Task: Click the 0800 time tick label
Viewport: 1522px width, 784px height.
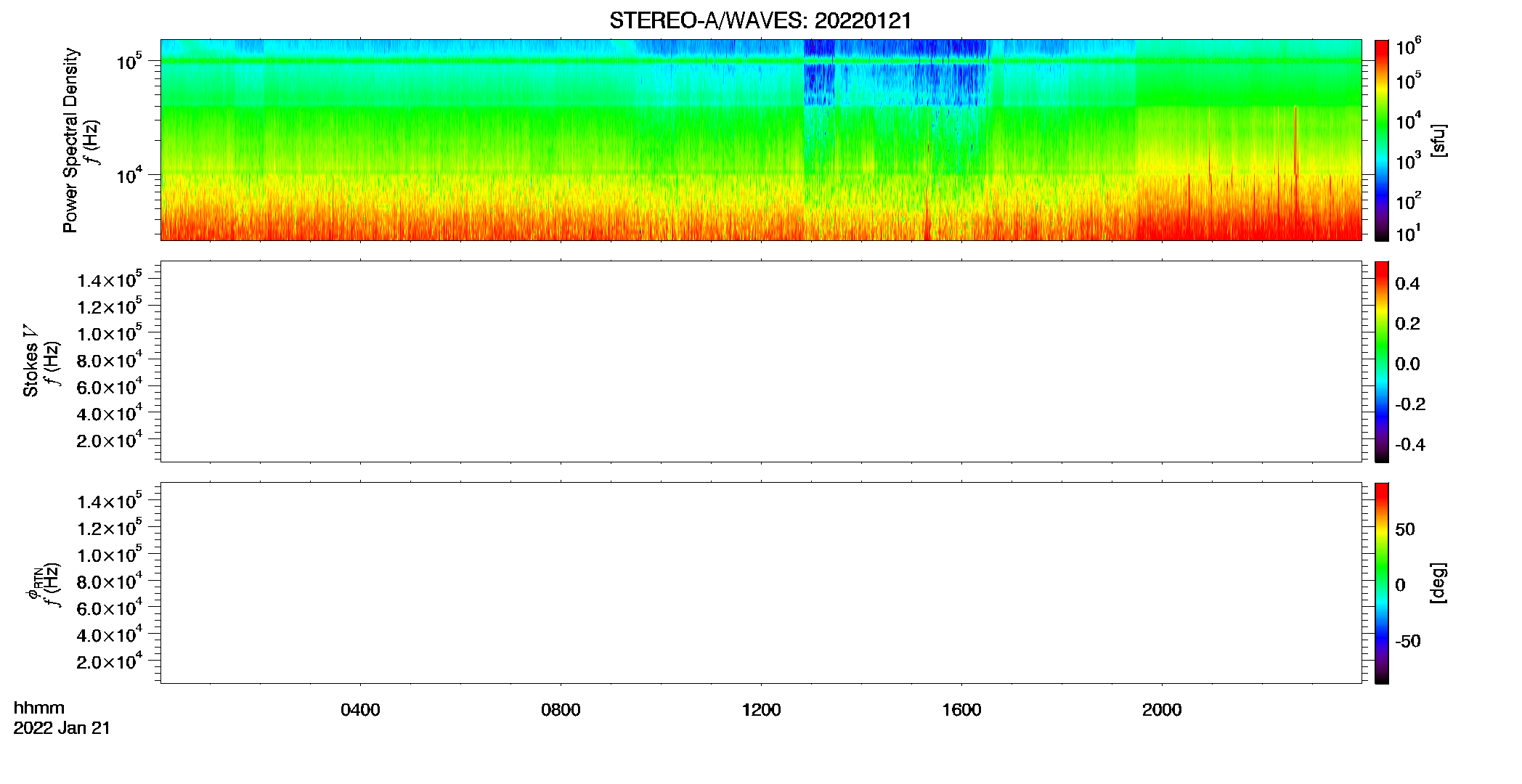Action: [561, 710]
